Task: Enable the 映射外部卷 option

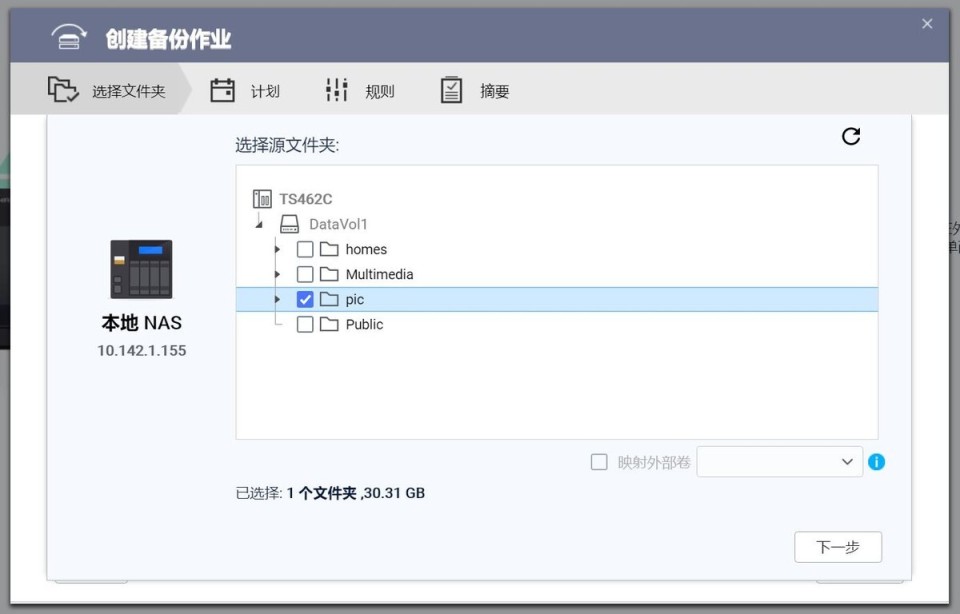Action: [x=599, y=462]
